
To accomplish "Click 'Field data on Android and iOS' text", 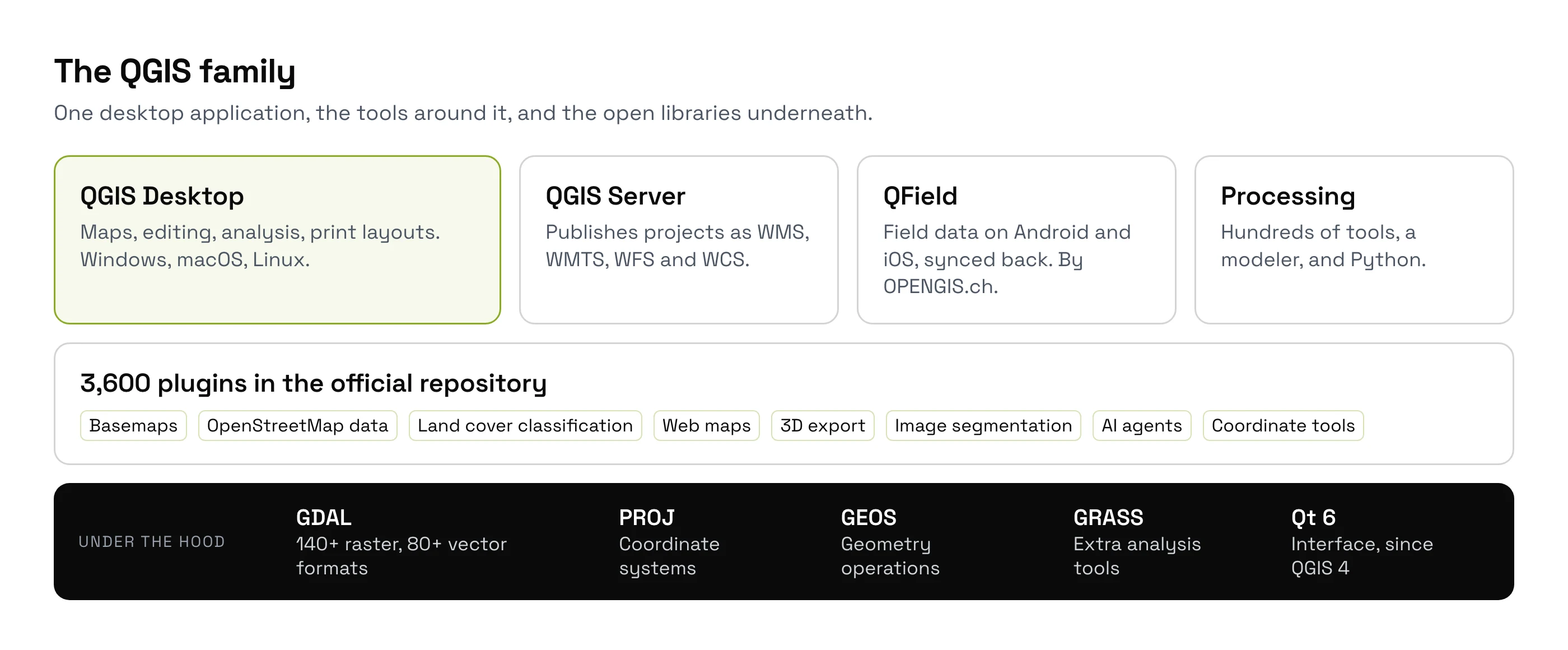I will 1007,259.
